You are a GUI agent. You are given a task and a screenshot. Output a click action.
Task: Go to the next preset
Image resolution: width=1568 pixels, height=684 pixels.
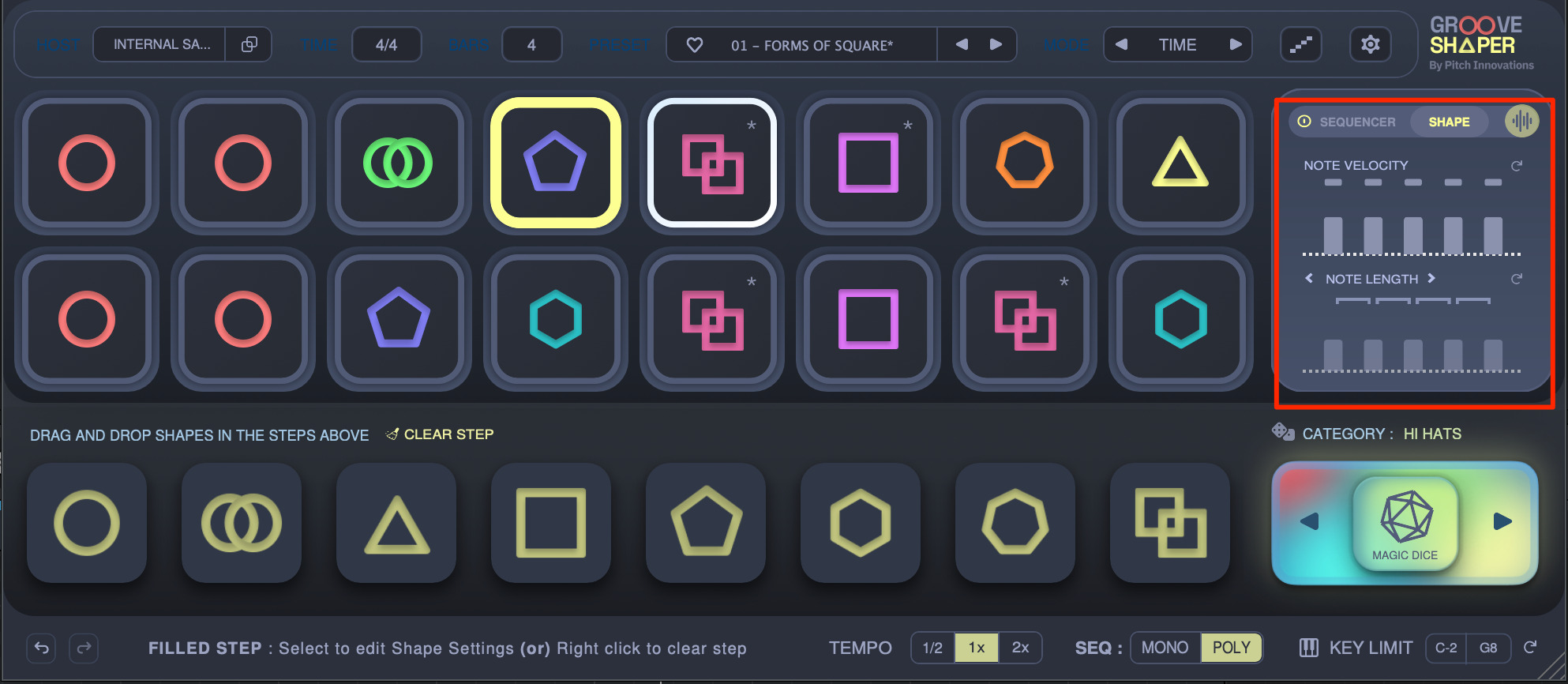996,44
